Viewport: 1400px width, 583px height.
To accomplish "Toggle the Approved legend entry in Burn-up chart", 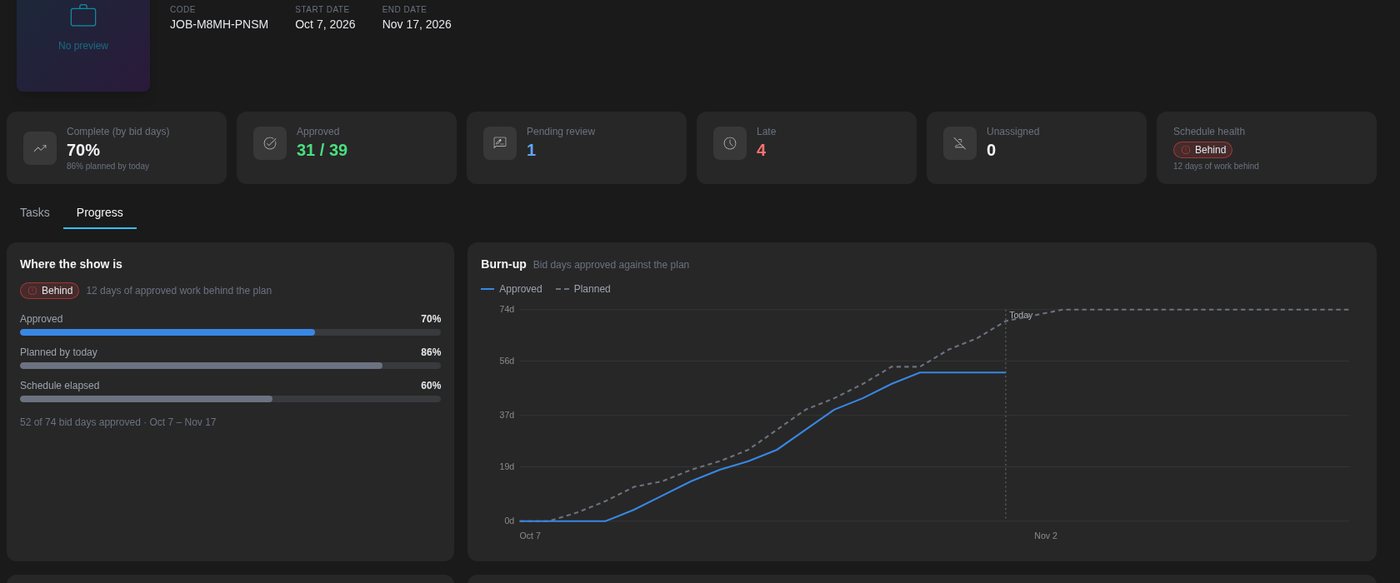I will [512, 289].
